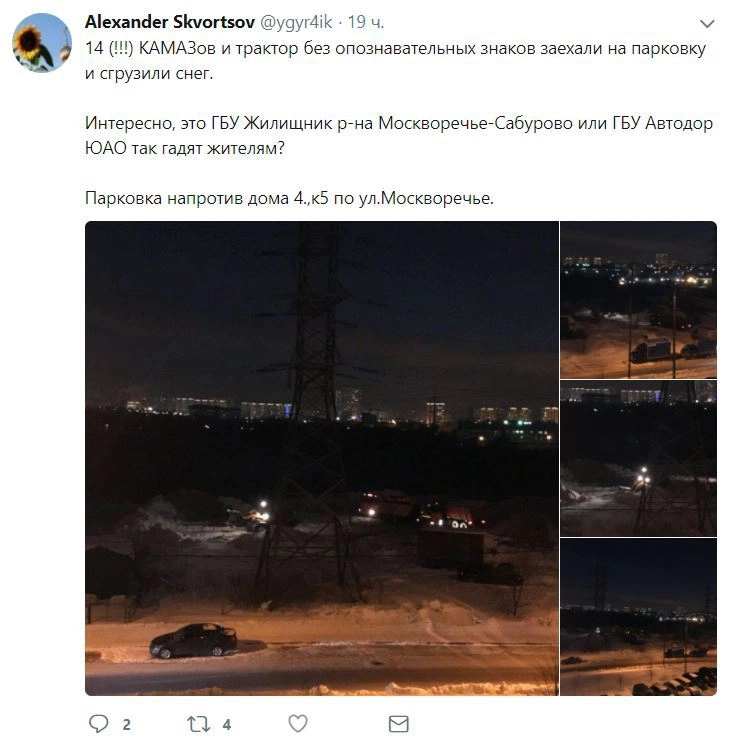This screenshot has width=731, height=746.
Task: Click the reply count number 2
Action: pyautogui.click(x=126, y=725)
